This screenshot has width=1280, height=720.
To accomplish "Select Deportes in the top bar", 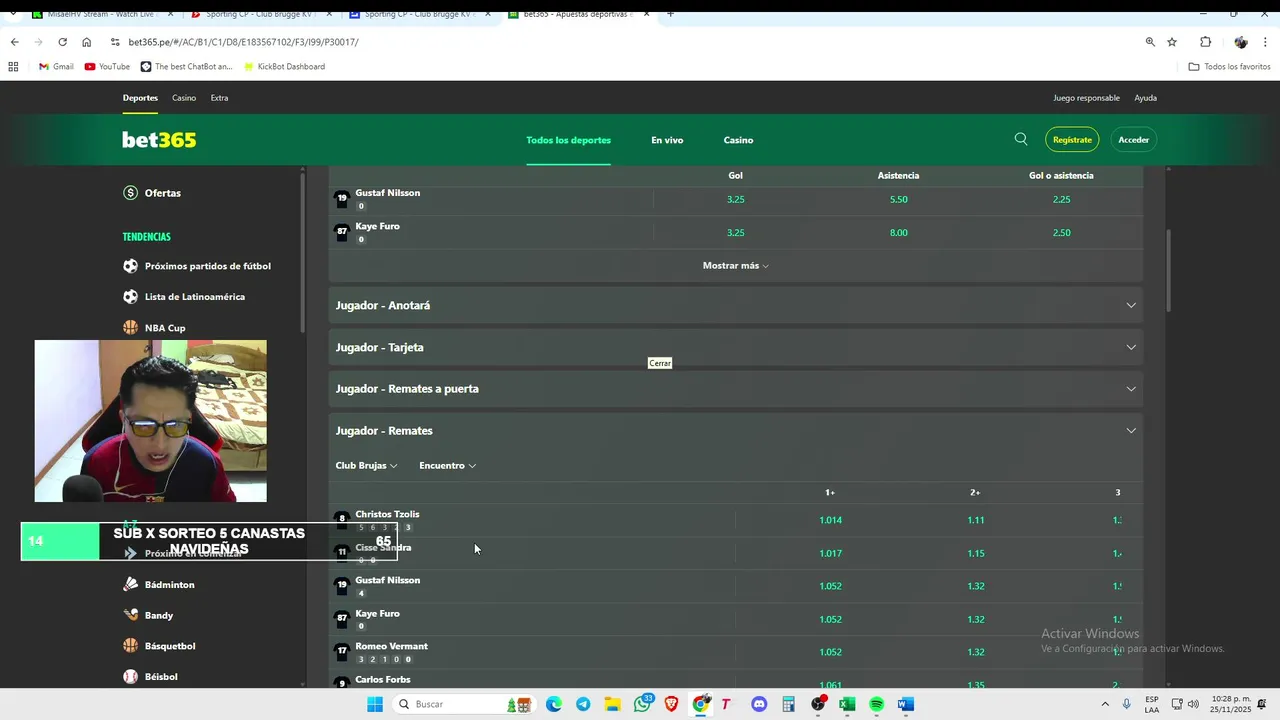I will click(x=140, y=98).
